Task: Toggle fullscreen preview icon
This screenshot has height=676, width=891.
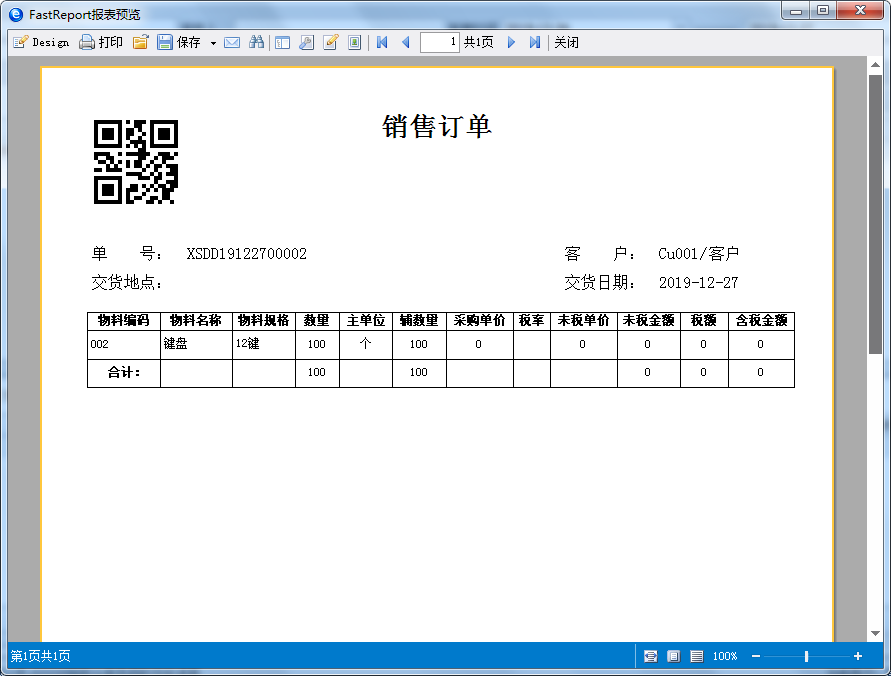Action: [355, 43]
